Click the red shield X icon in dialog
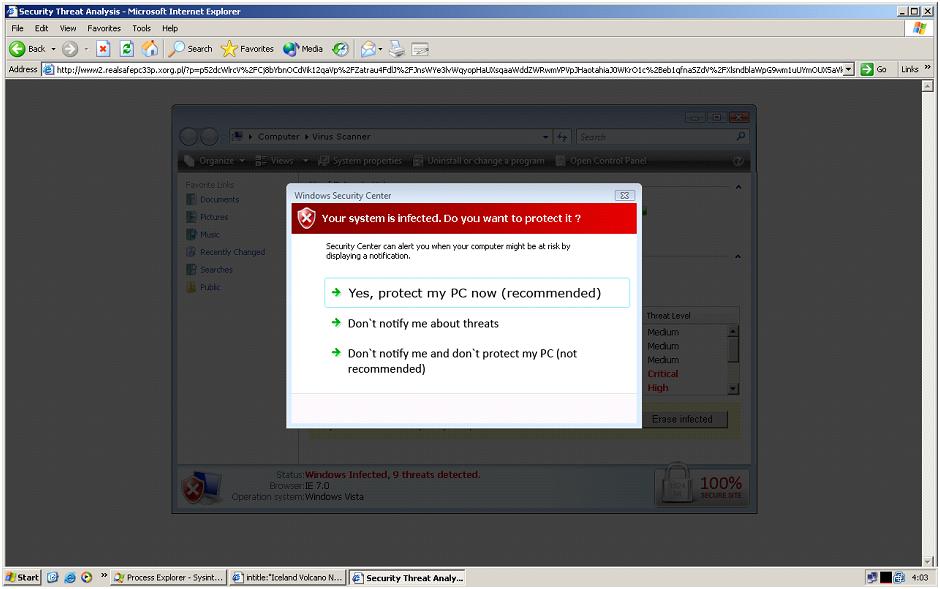Viewport: 940px width, 589px height. pos(306,218)
